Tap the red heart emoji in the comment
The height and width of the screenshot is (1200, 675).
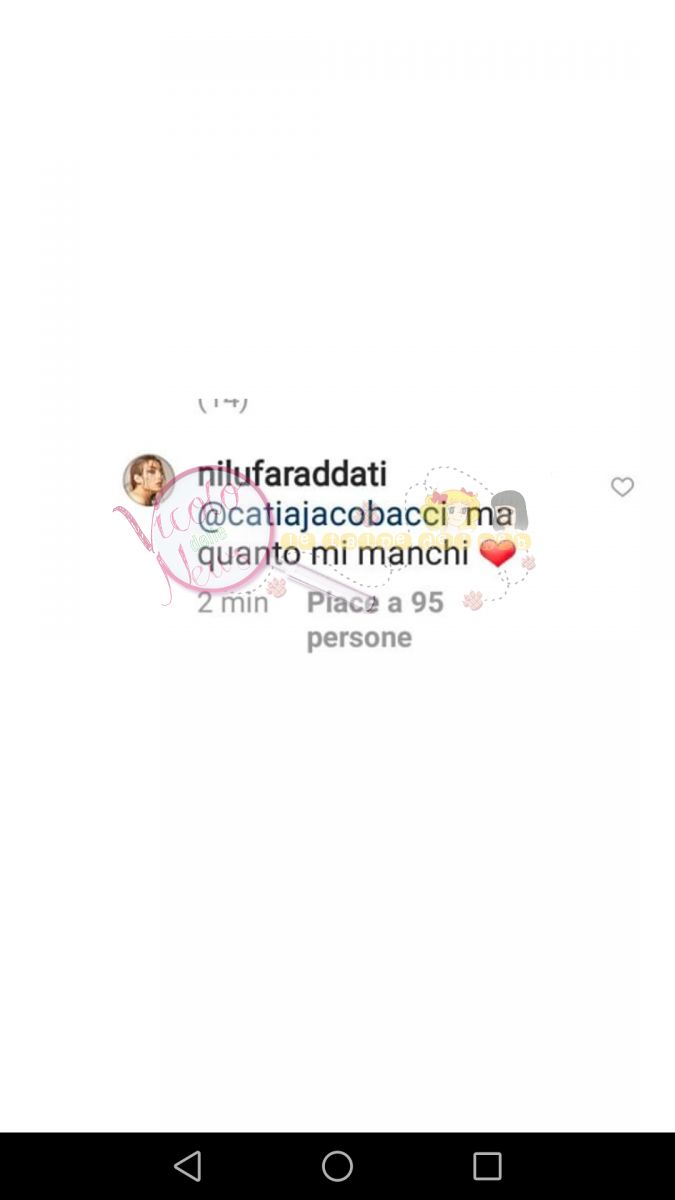click(x=497, y=553)
